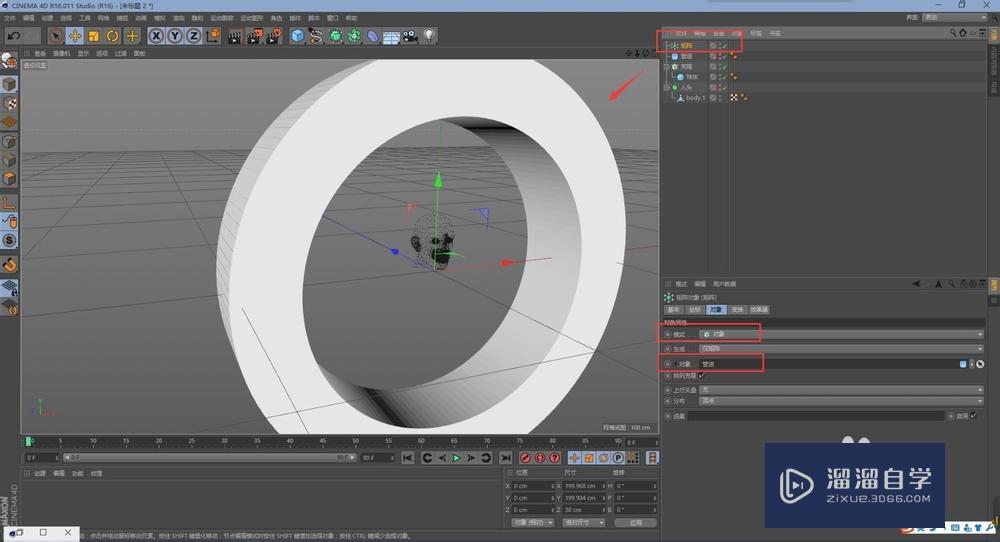Open the size-mode dropdown in coordinate manager
This screenshot has height=542, width=1000.
[x=584, y=523]
